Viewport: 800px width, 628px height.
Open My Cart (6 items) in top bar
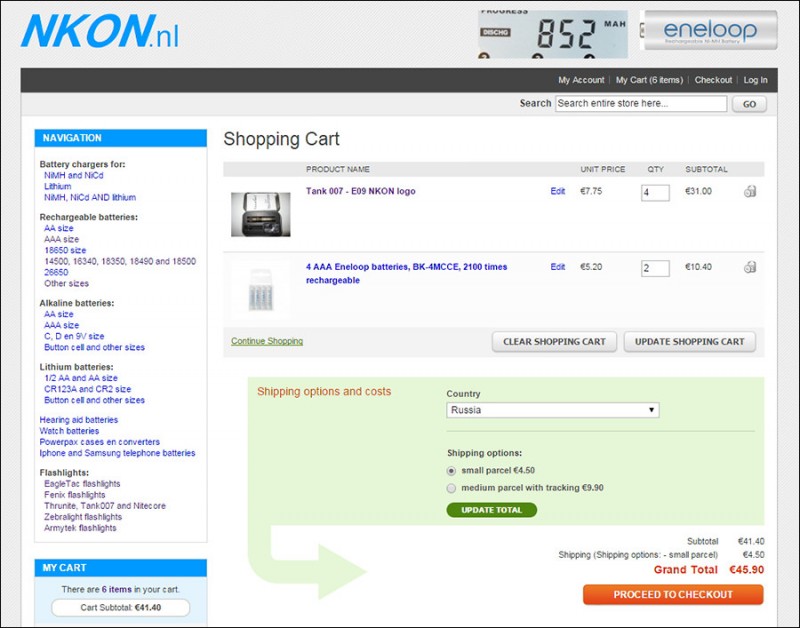(649, 80)
